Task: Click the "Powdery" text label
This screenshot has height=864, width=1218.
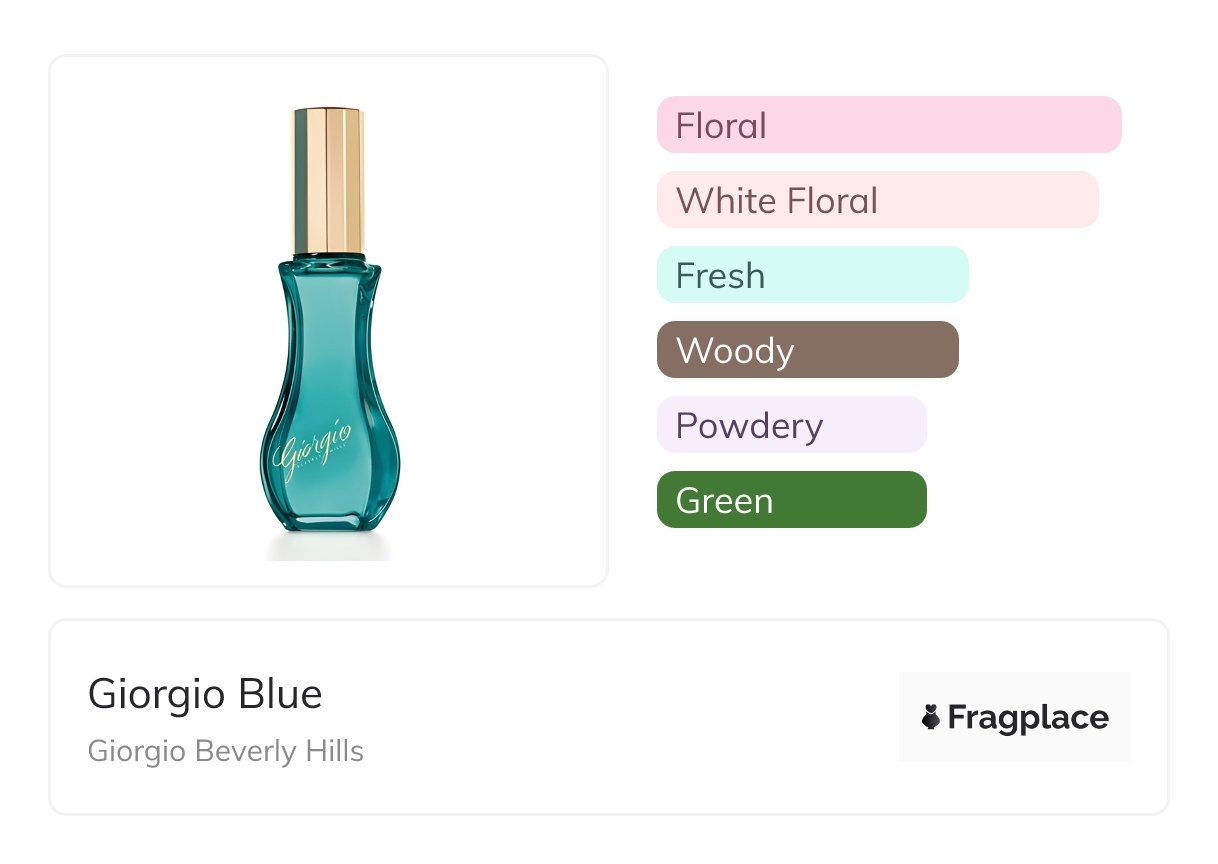Action: click(749, 426)
